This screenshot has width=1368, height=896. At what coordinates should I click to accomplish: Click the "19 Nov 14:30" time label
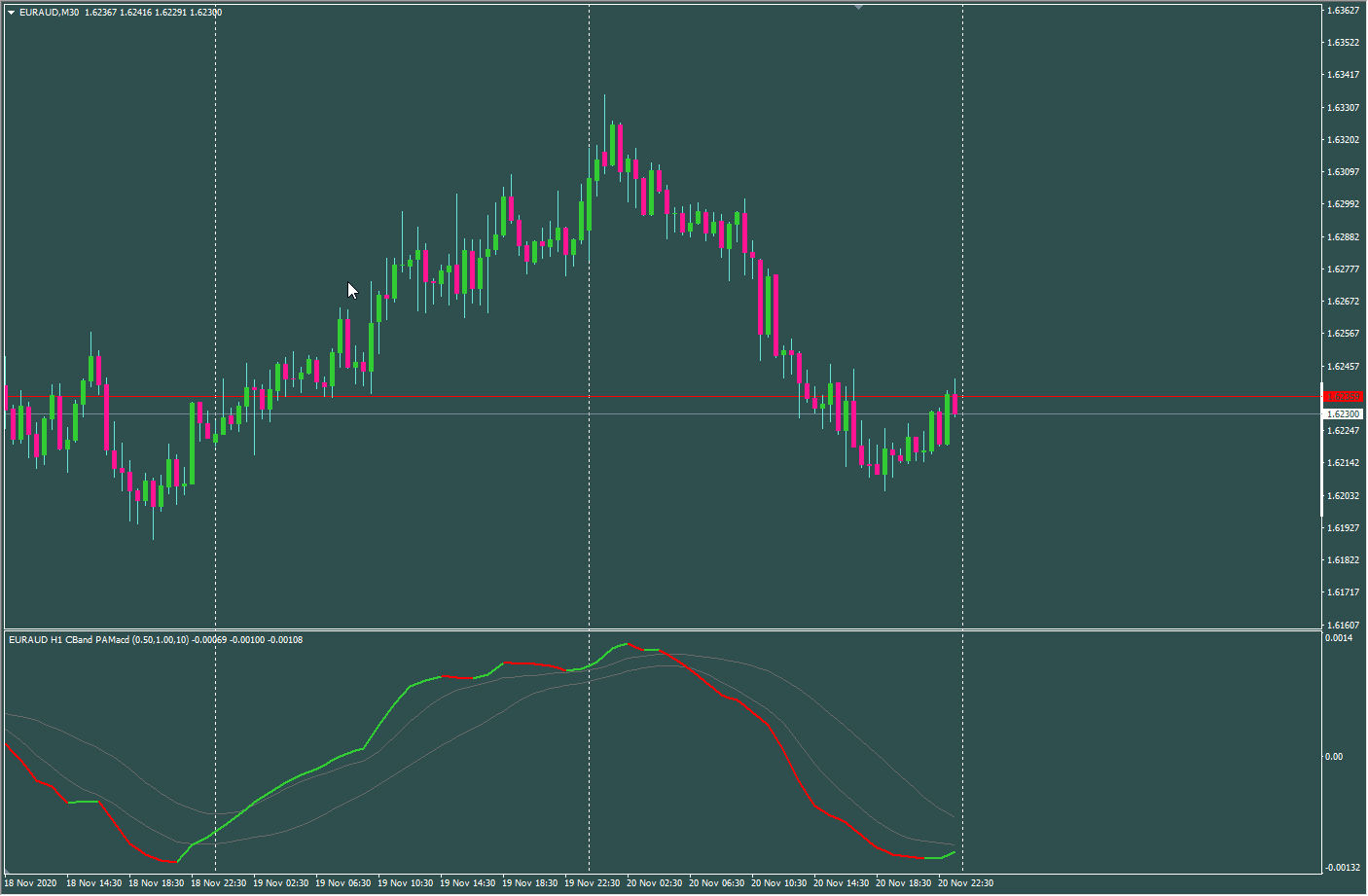coord(468,883)
